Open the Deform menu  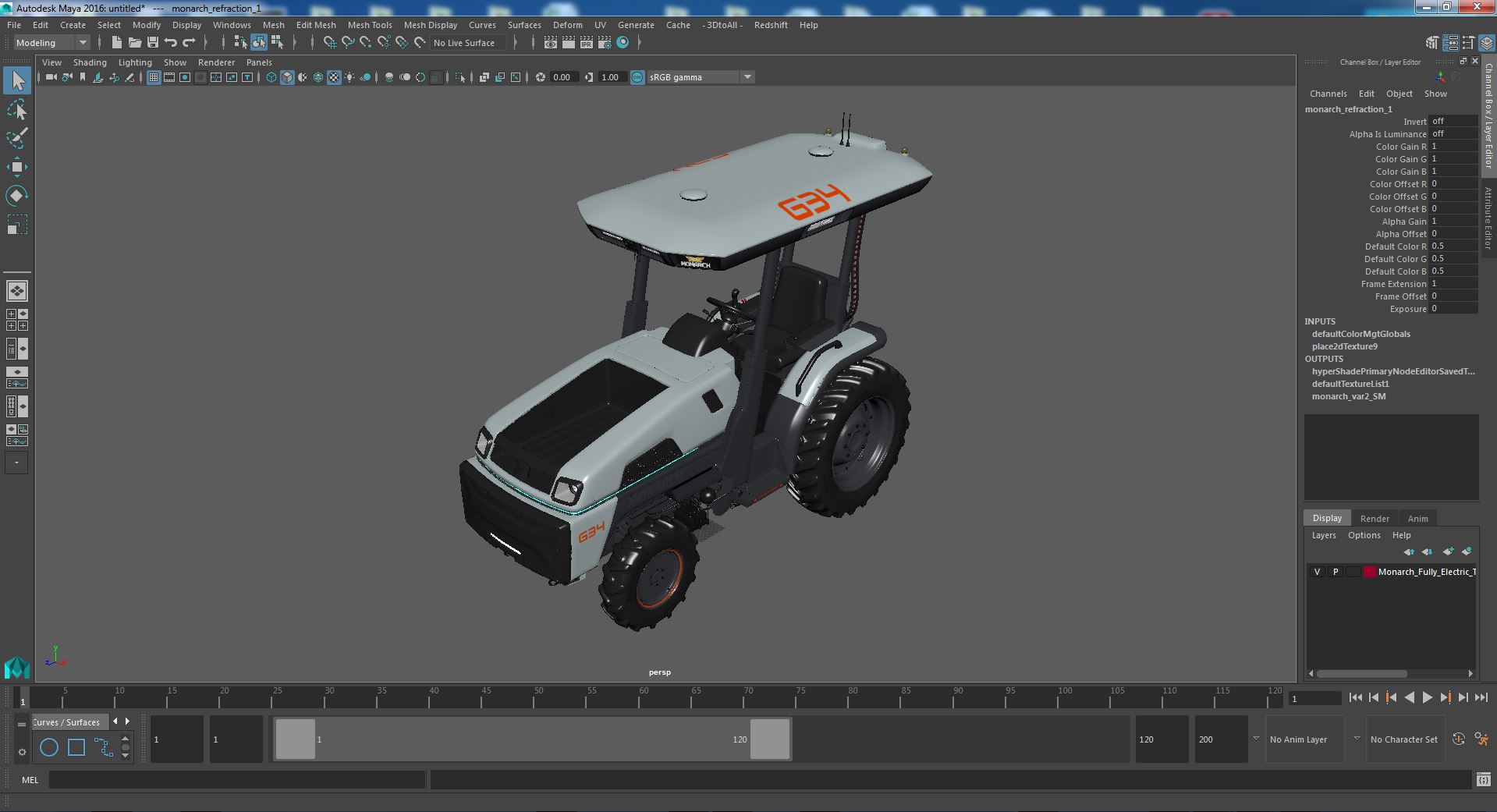coord(567,25)
